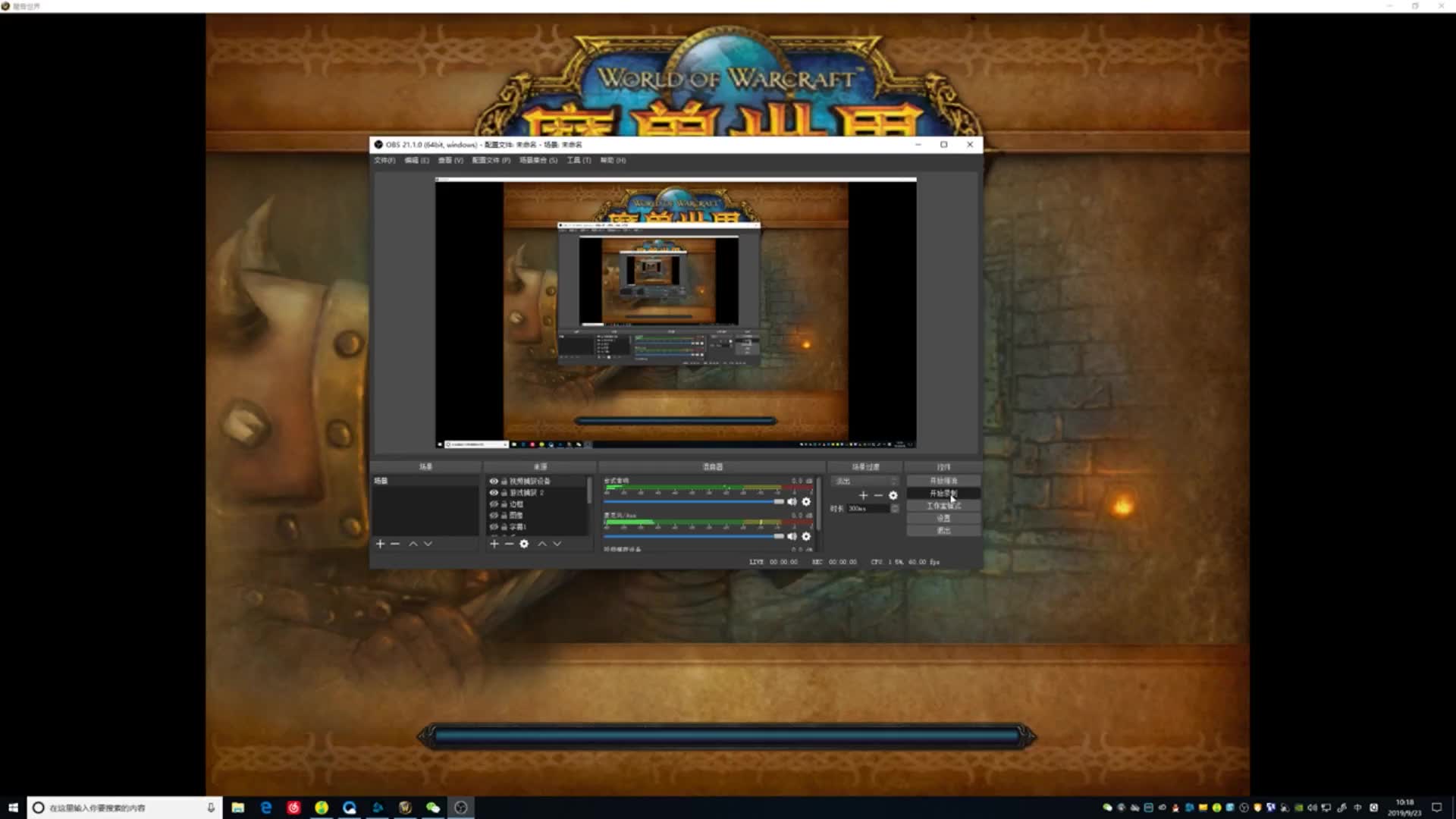
Task: Open the 帮助(H) menu
Action: coord(613,160)
